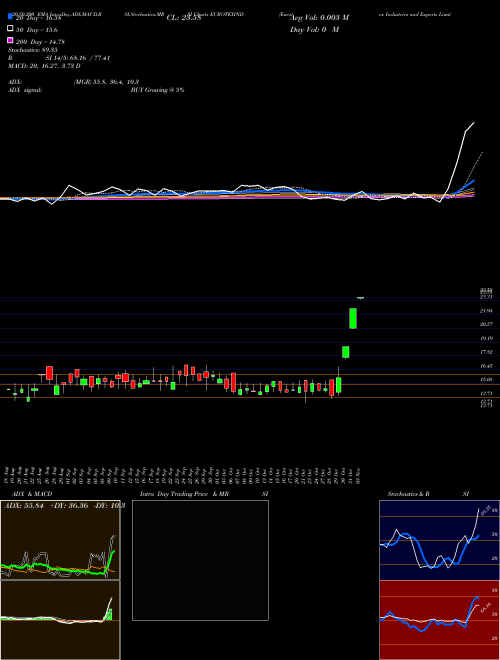
Task: Click the 68.16 value label in RSI panel
Action: click(x=486, y=608)
